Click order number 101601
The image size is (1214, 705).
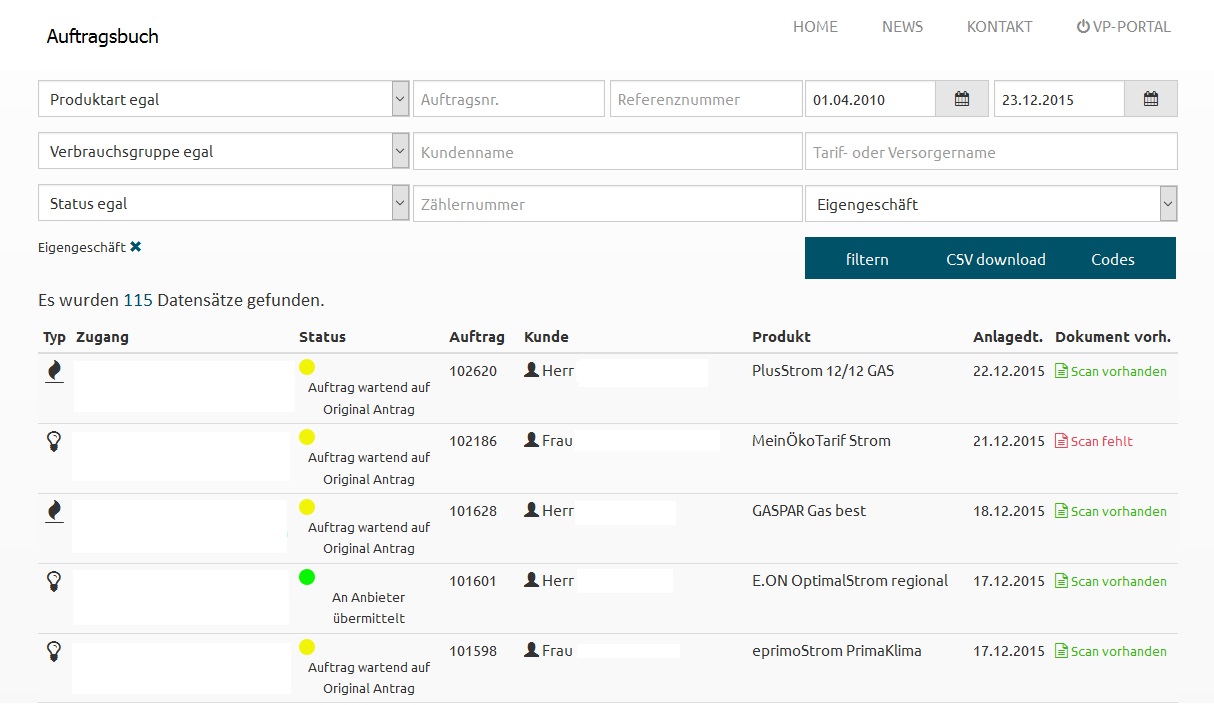pyautogui.click(x=473, y=581)
